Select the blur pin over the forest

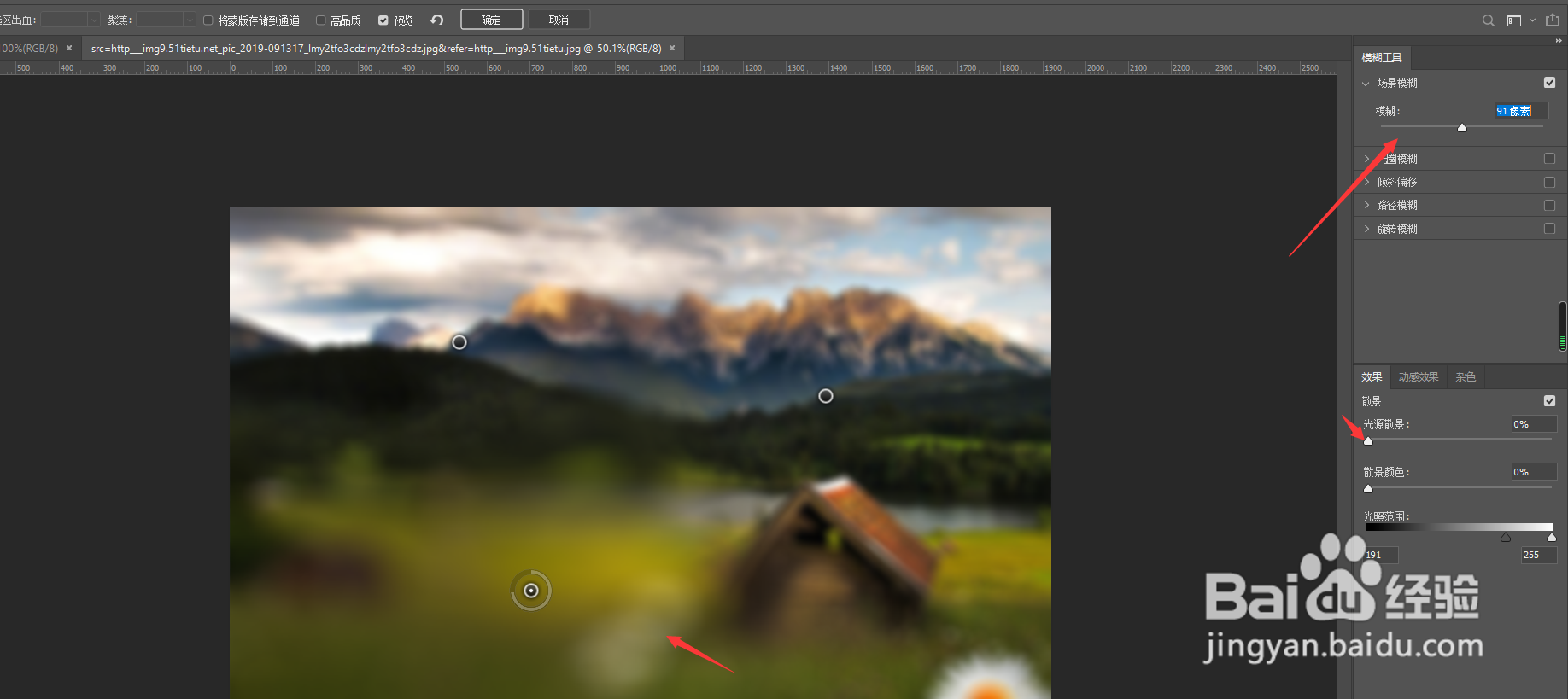(826, 396)
